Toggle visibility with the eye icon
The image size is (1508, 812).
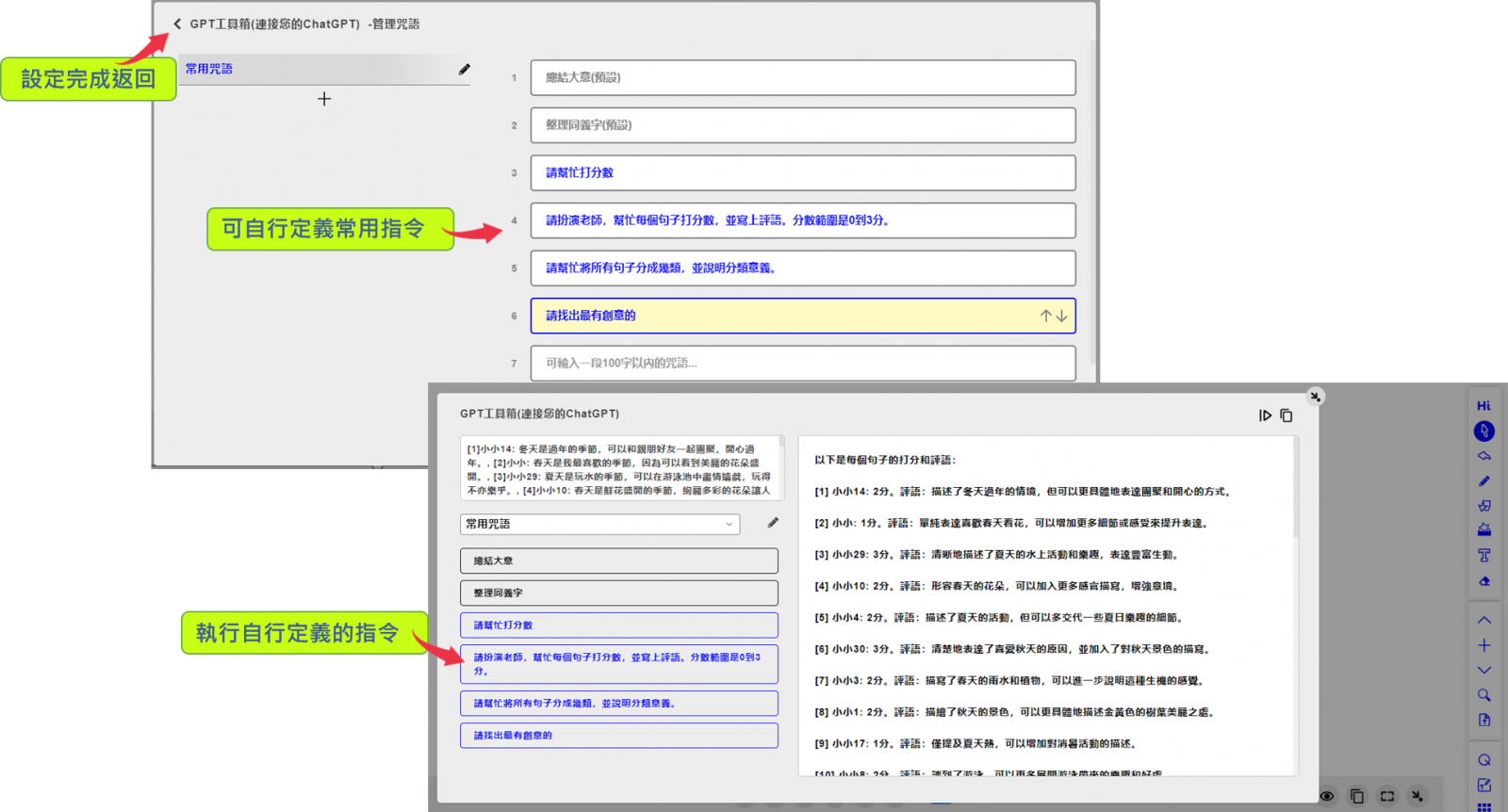(x=1327, y=796)
